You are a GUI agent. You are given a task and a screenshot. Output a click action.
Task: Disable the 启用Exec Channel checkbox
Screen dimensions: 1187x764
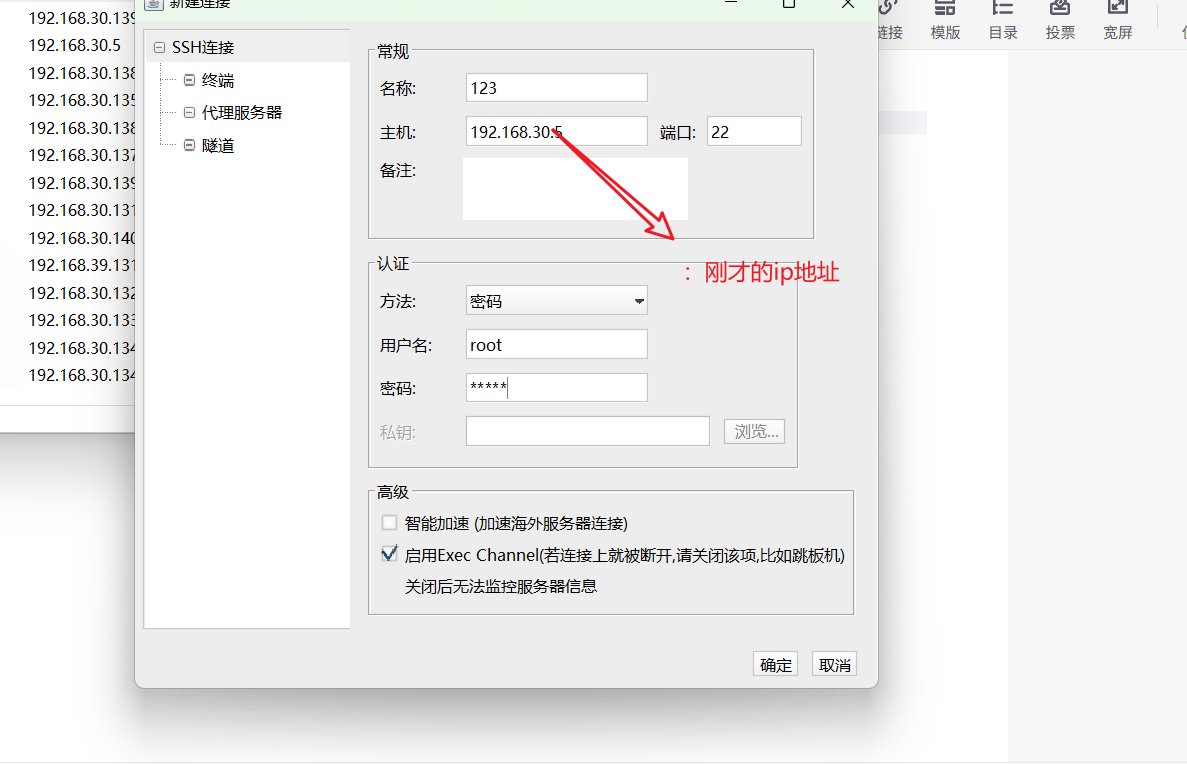[389, 552]
